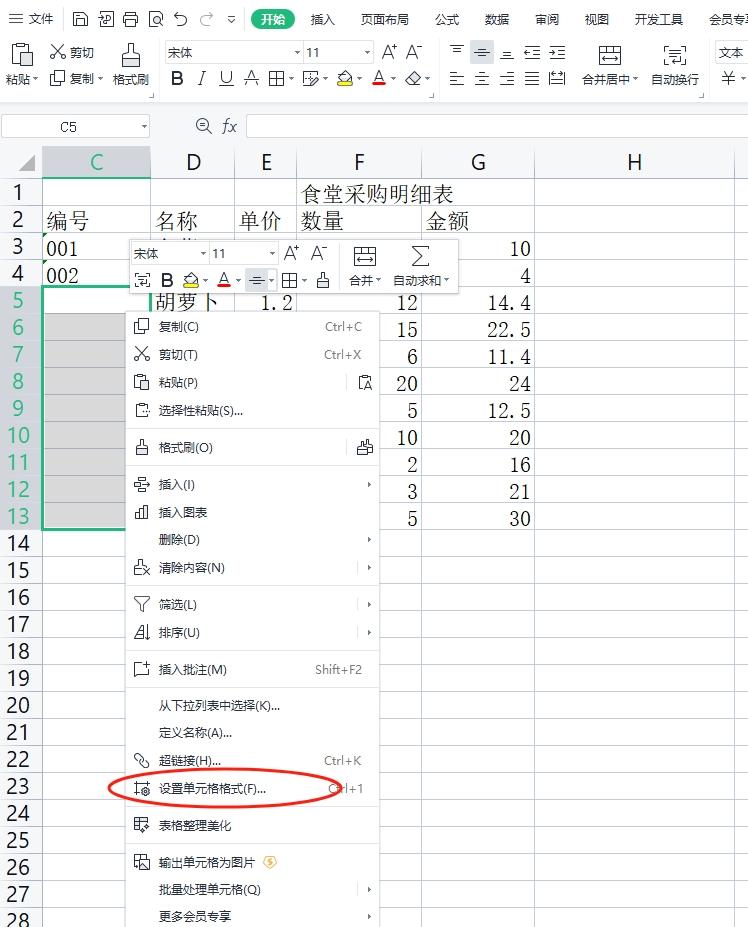The image size is (748, 927).
Task: Toggle Strikethrough in the ribbon
Action: [251, 78]
